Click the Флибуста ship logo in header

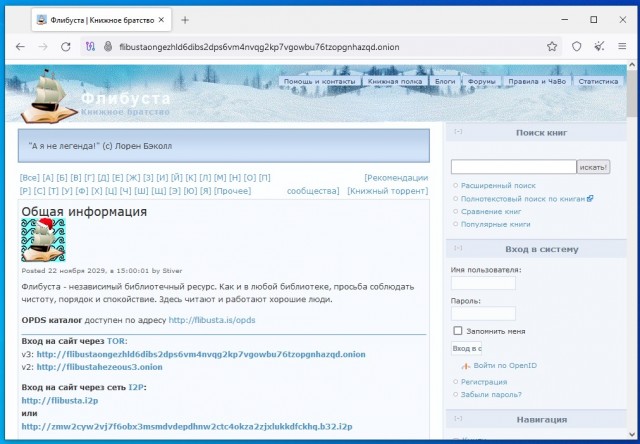(48, 97)
